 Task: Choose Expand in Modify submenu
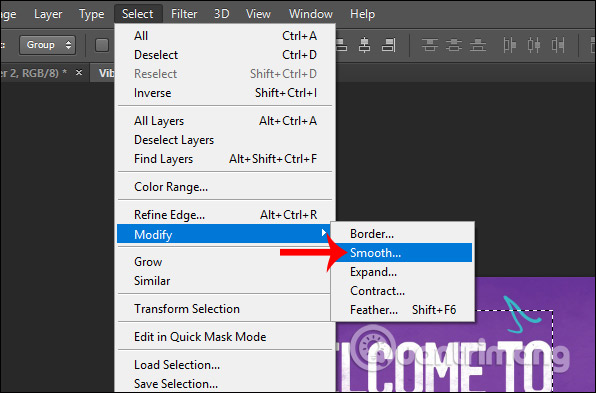tap(403, 272)
